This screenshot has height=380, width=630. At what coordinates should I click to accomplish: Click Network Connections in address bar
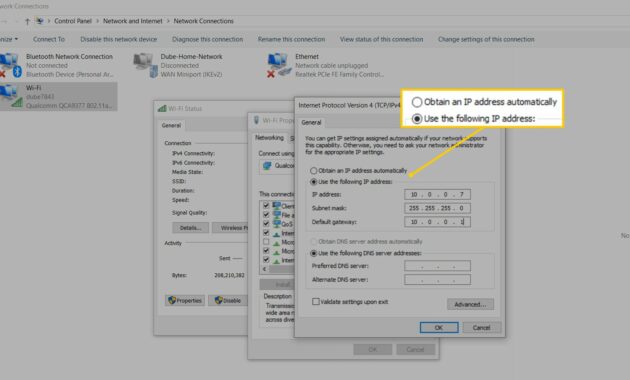203,21
